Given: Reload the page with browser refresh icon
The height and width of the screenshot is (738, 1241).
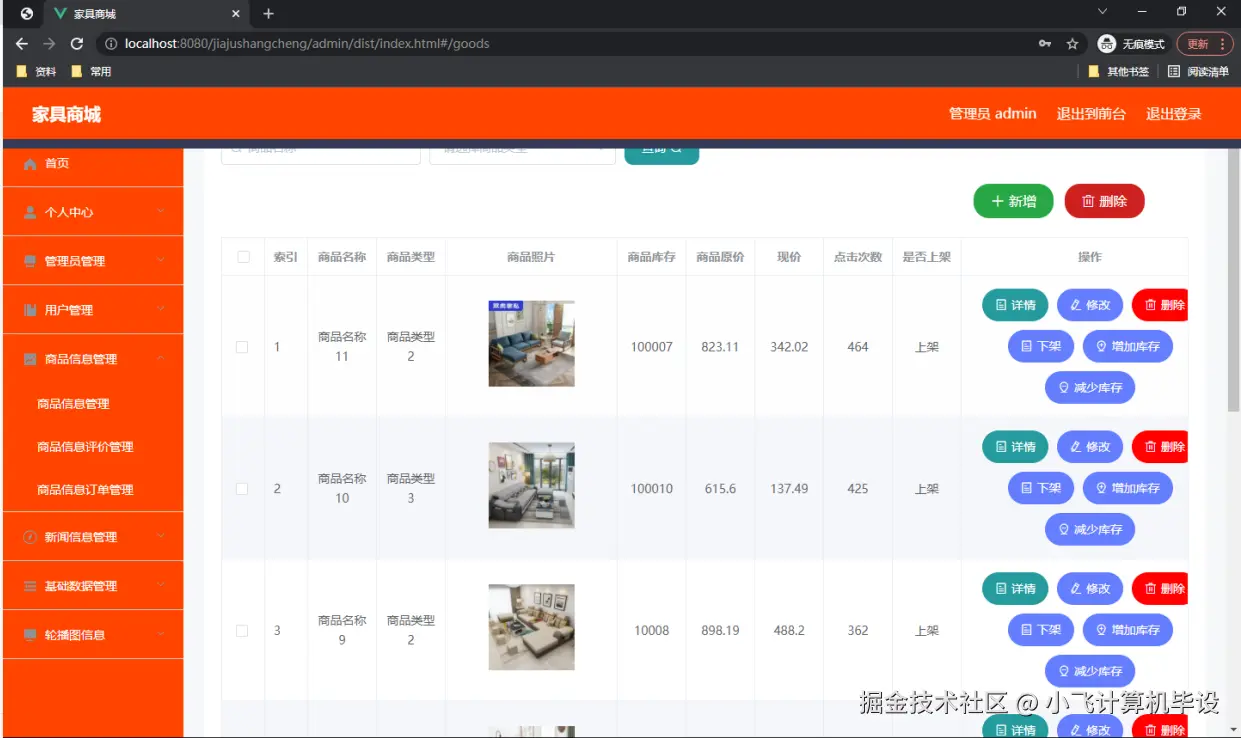Looking at the screenshot, I should pyautogui.click(x=77, y=44).
